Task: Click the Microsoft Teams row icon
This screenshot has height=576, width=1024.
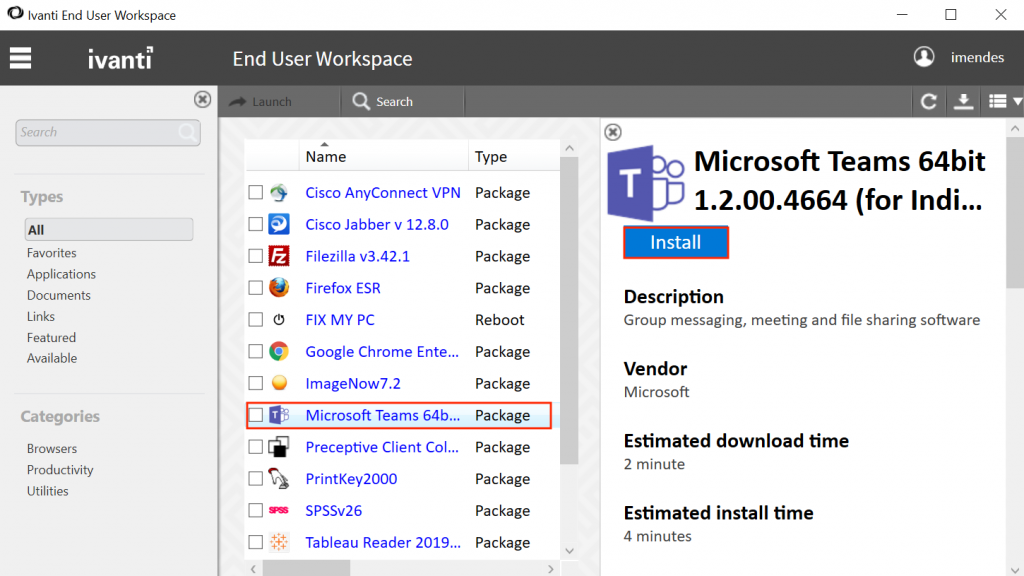Action: click(x=279, y=415)
